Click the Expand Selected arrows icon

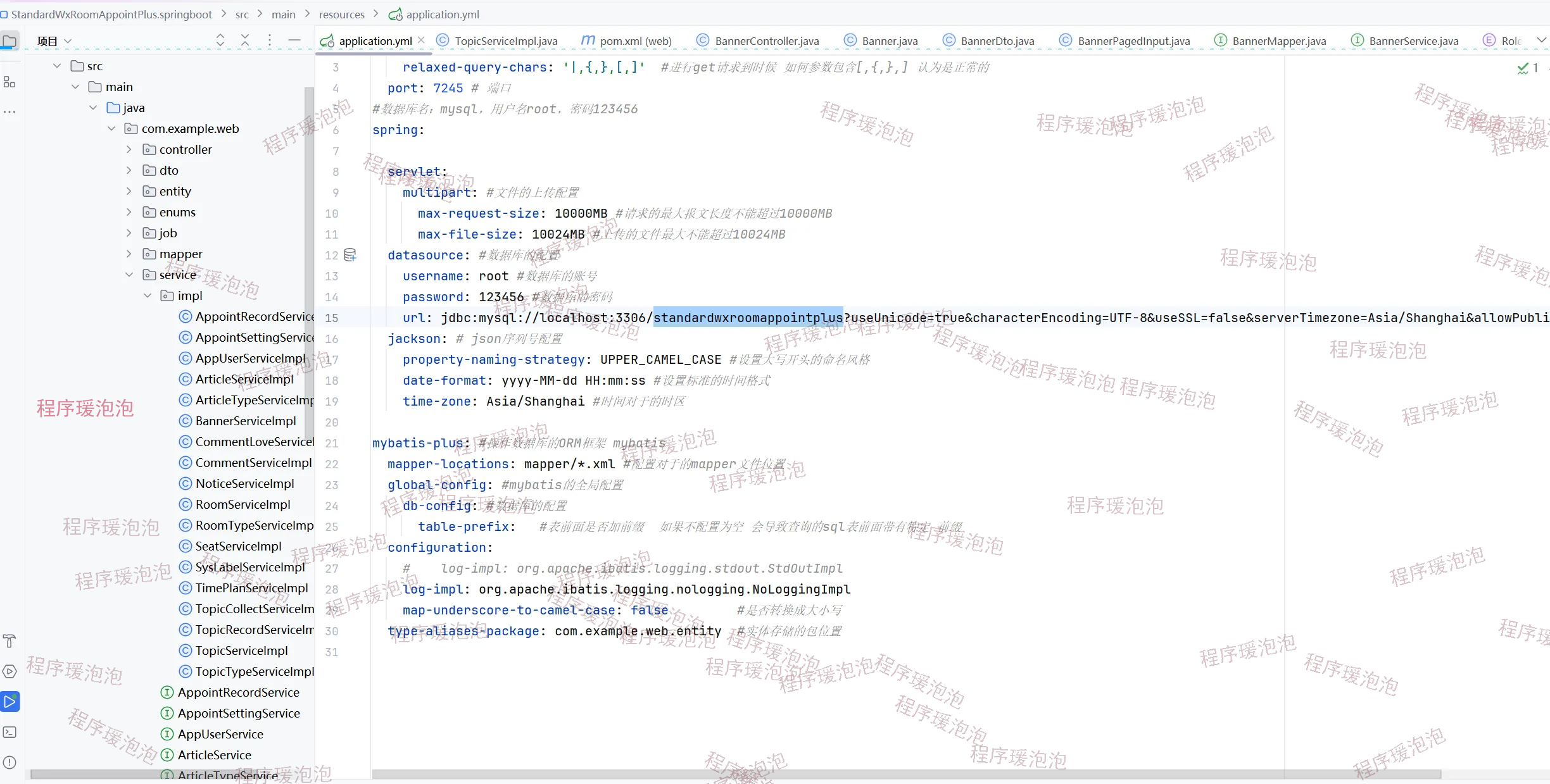[x=220, y=40]
